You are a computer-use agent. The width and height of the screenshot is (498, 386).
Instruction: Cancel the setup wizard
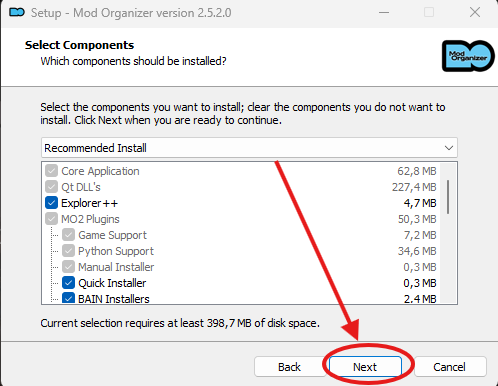tap(449, 367)
